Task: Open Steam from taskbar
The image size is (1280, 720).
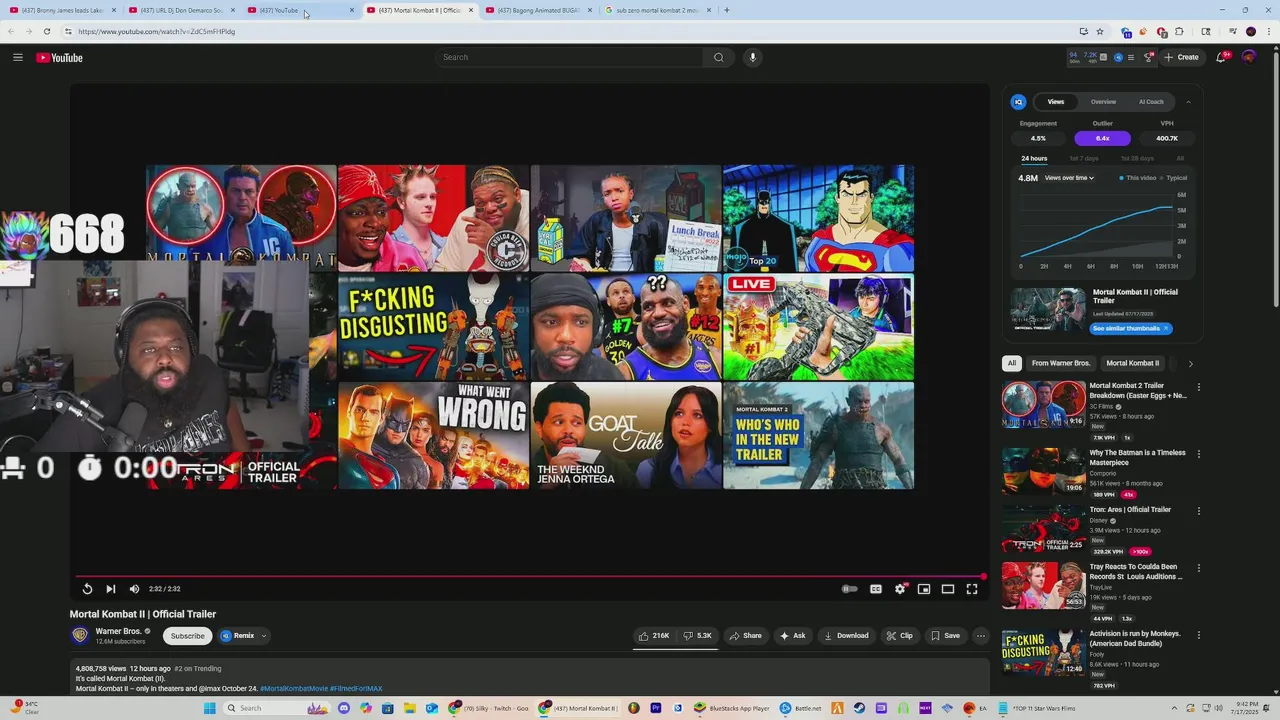Action: 859,708
